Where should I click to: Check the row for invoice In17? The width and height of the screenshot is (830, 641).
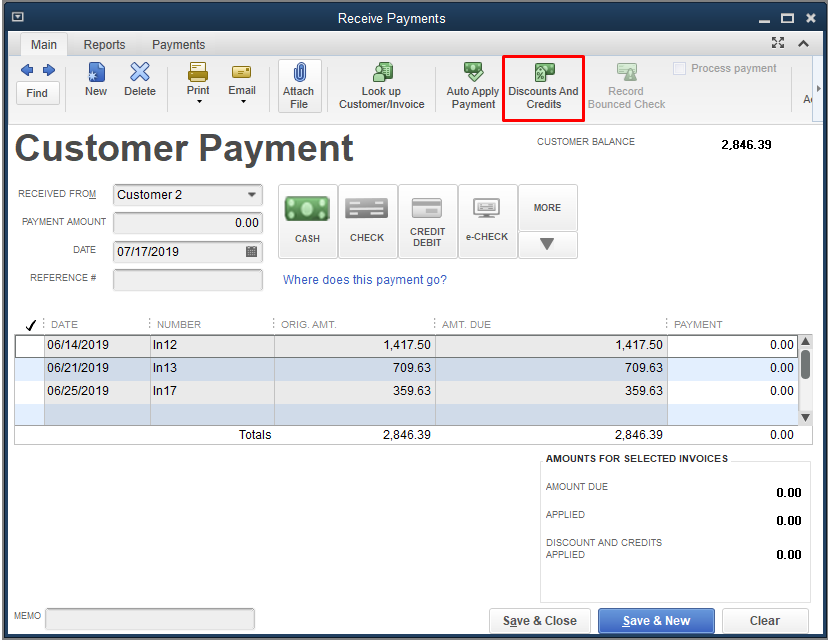tap(30, 391)
